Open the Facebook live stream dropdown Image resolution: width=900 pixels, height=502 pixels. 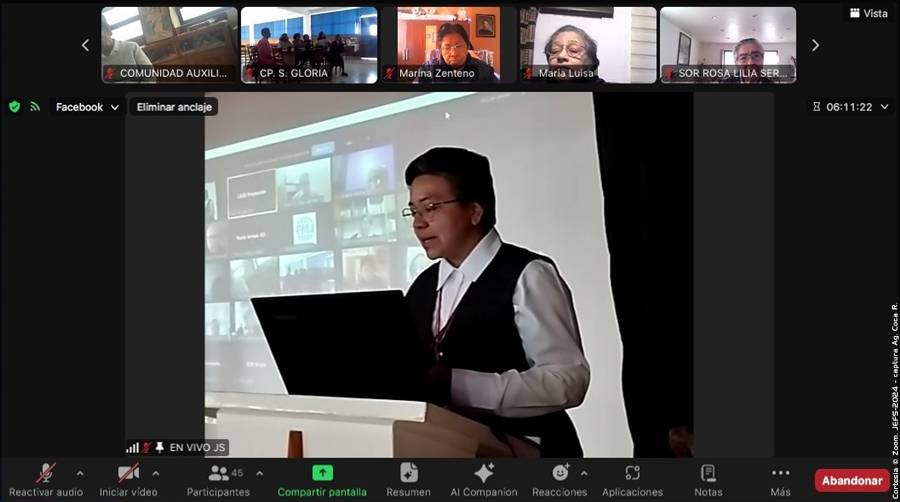pyautogui.click(x=87, y=107)
